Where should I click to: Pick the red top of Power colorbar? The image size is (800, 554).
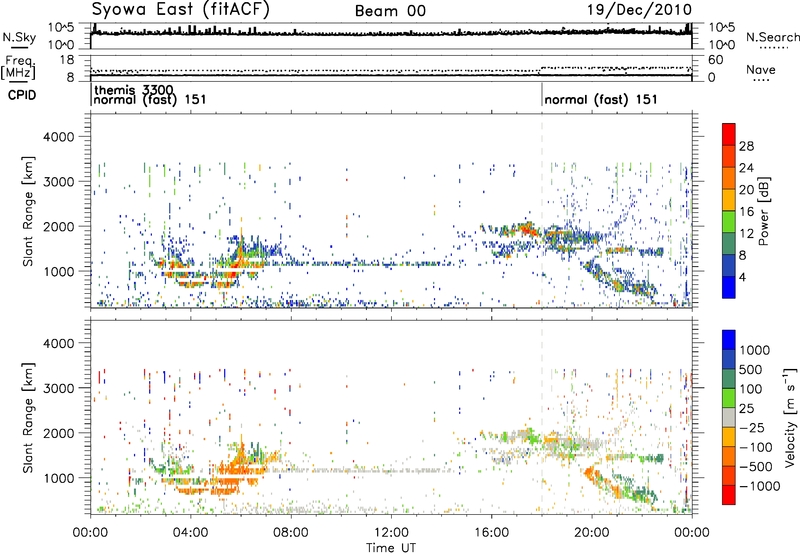point(729,134)
